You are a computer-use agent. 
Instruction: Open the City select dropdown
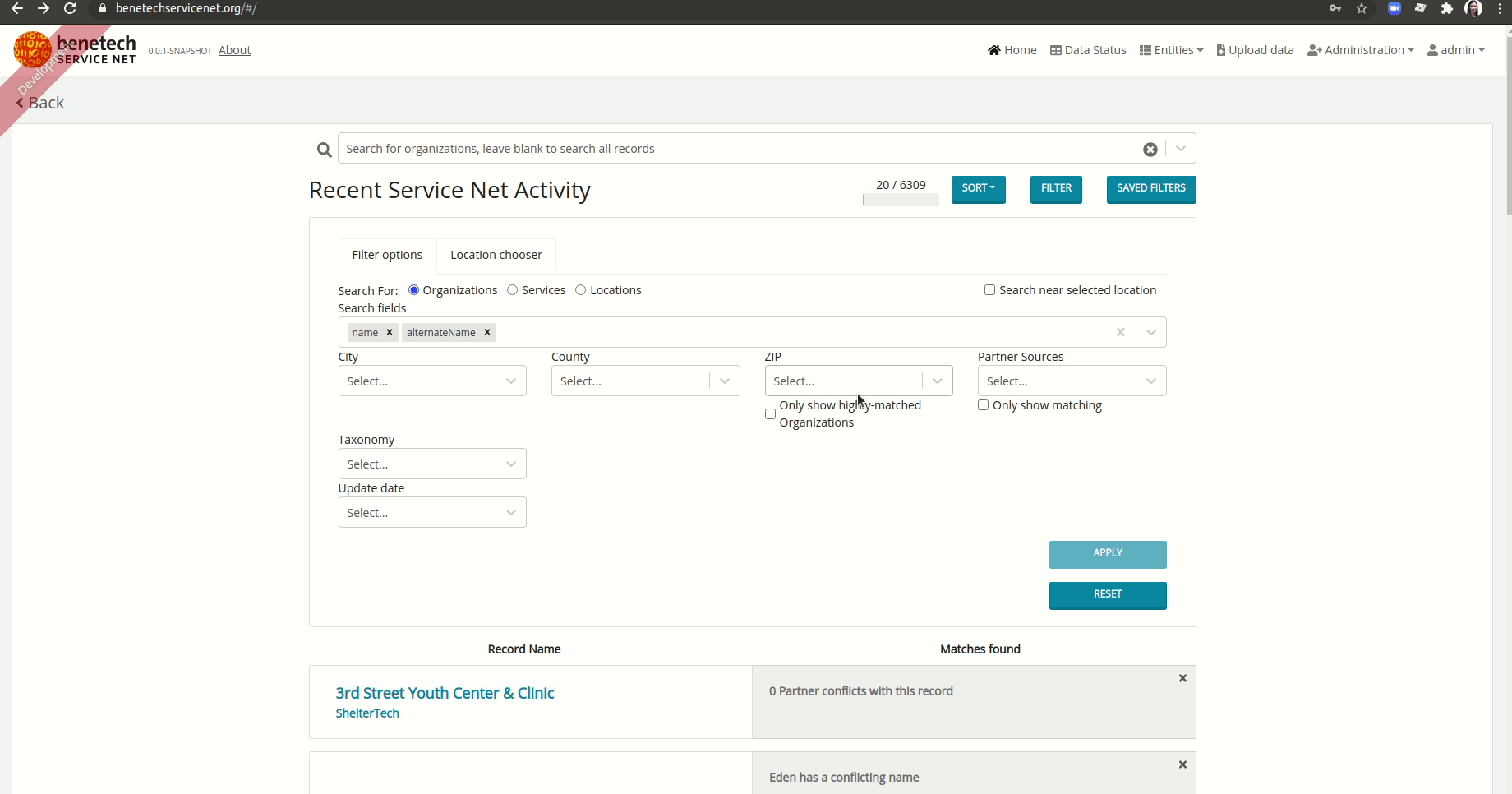point(432,381)
